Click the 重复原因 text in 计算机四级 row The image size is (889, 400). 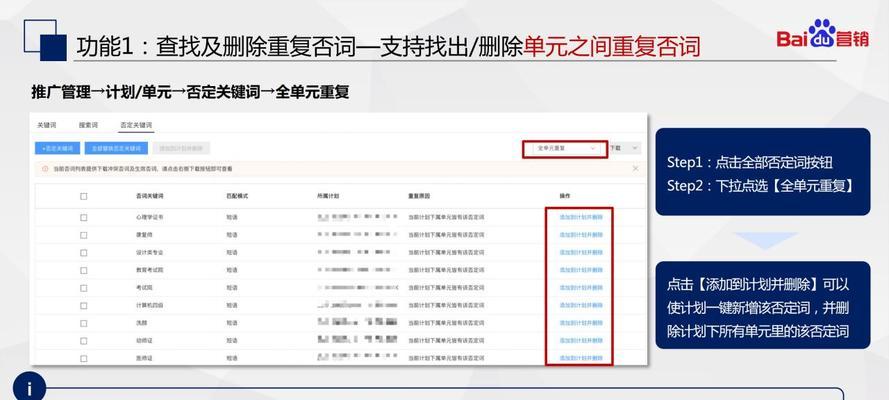[x=446, y=305]
